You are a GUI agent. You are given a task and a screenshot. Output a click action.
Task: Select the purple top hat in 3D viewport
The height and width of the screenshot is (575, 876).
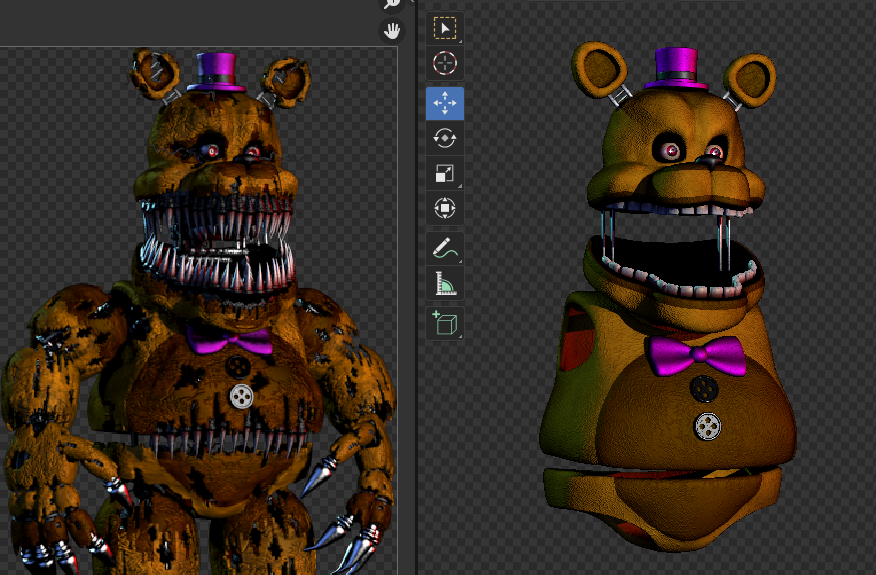tap(676, 69)
